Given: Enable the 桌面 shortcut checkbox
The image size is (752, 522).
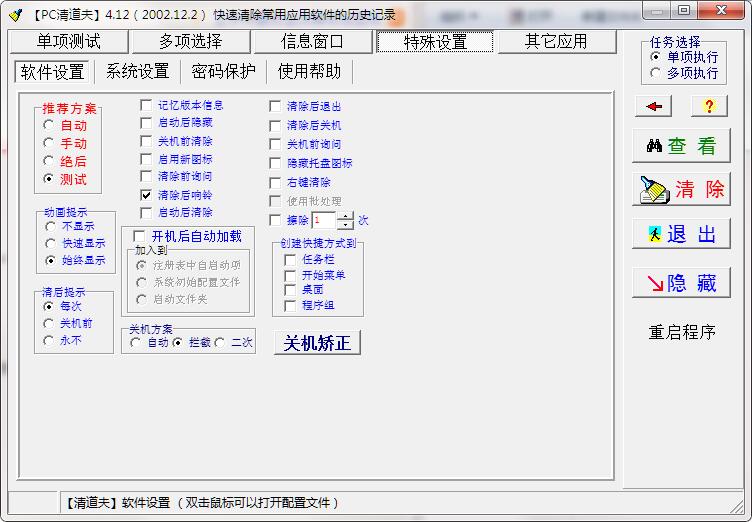Looking at the screenshot, I should (291, 290).
